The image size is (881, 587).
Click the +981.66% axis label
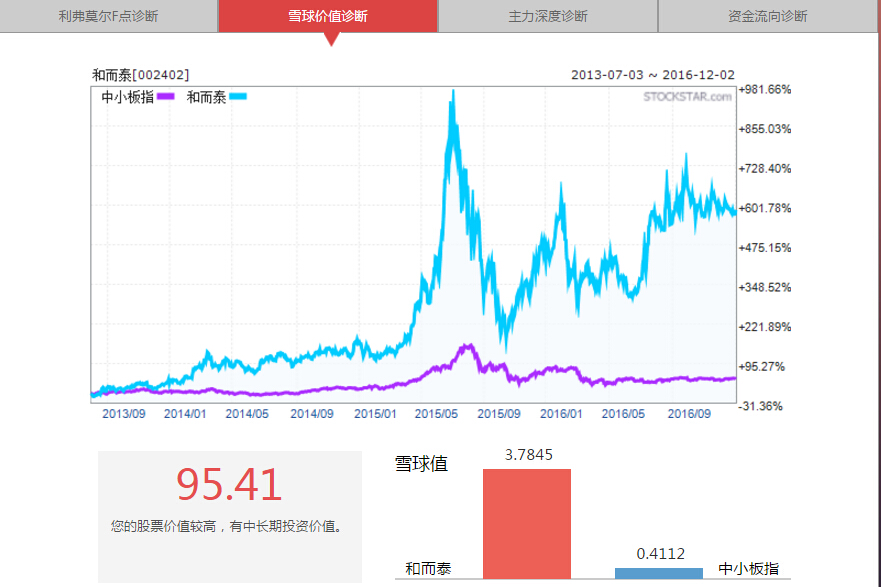(x=763, y=89)
